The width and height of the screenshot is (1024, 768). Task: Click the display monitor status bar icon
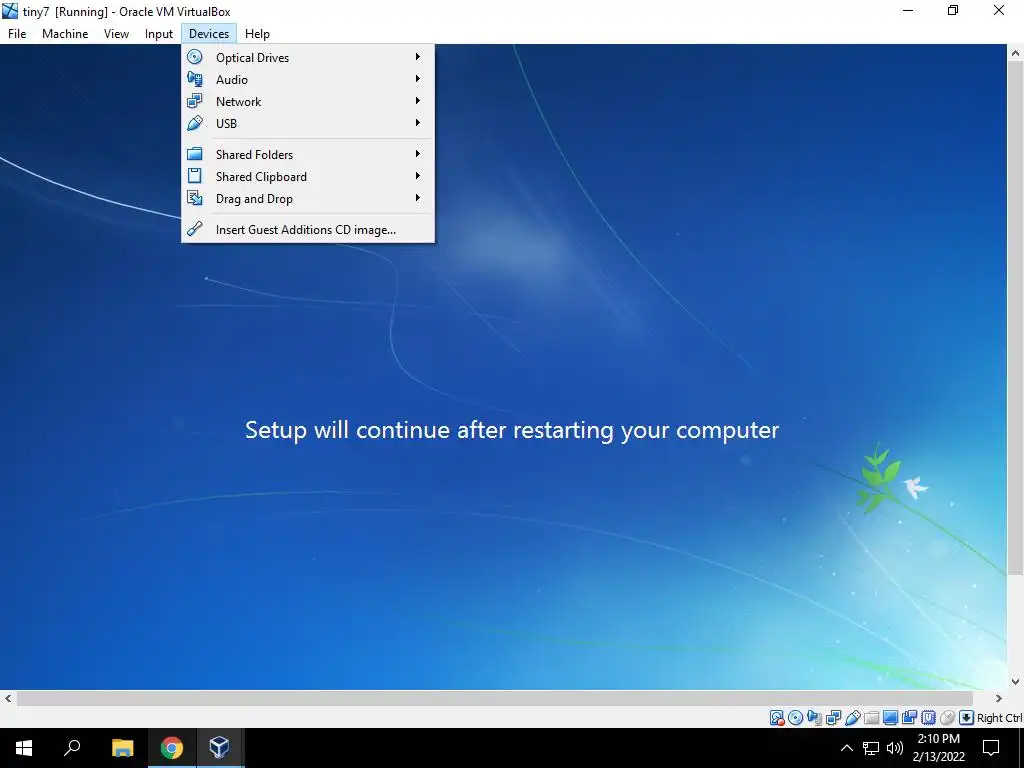click(x=890, y=718)
